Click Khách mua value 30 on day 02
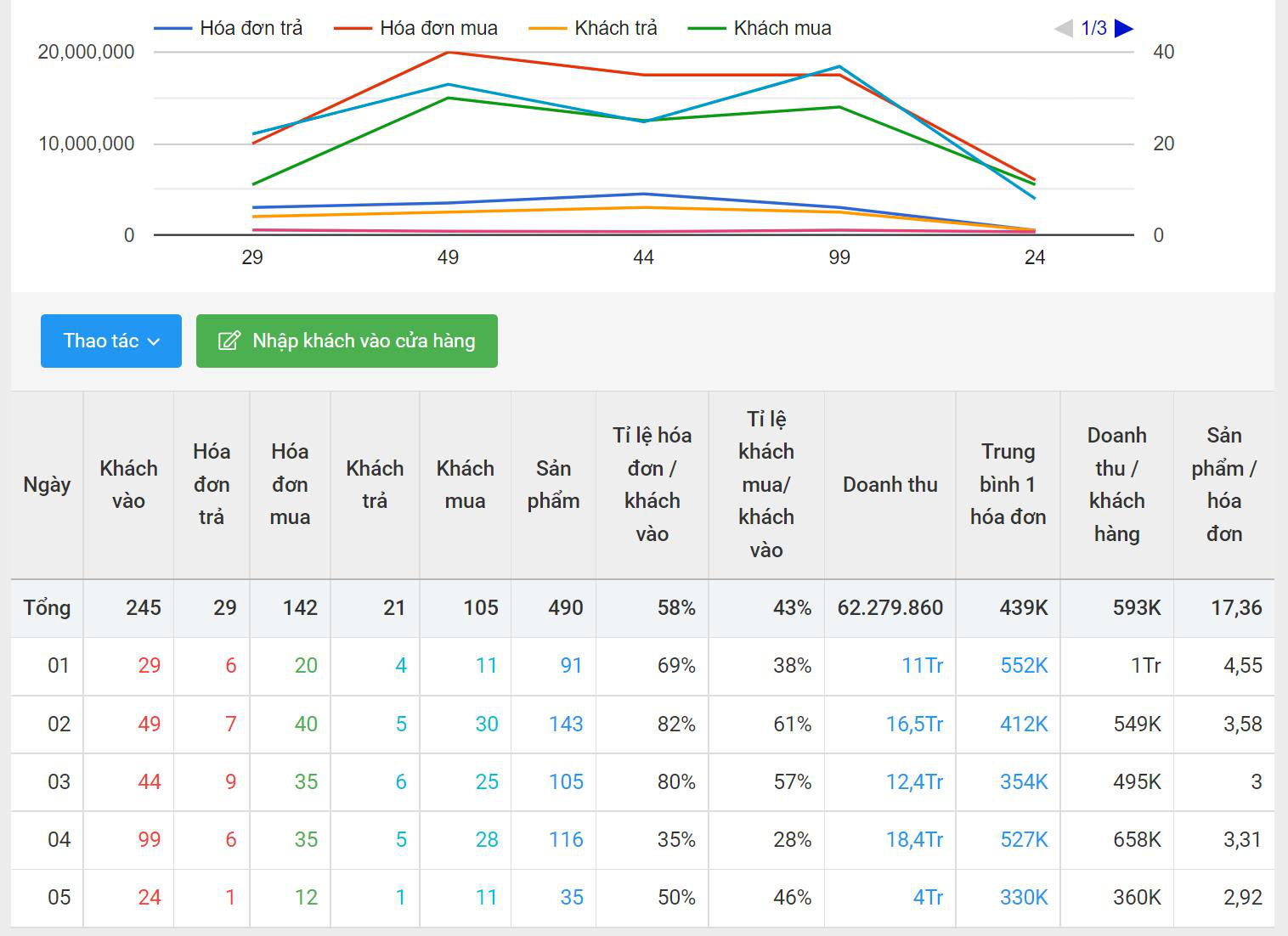The width and height of the screenshot is (1288, 936). point(487,724)
